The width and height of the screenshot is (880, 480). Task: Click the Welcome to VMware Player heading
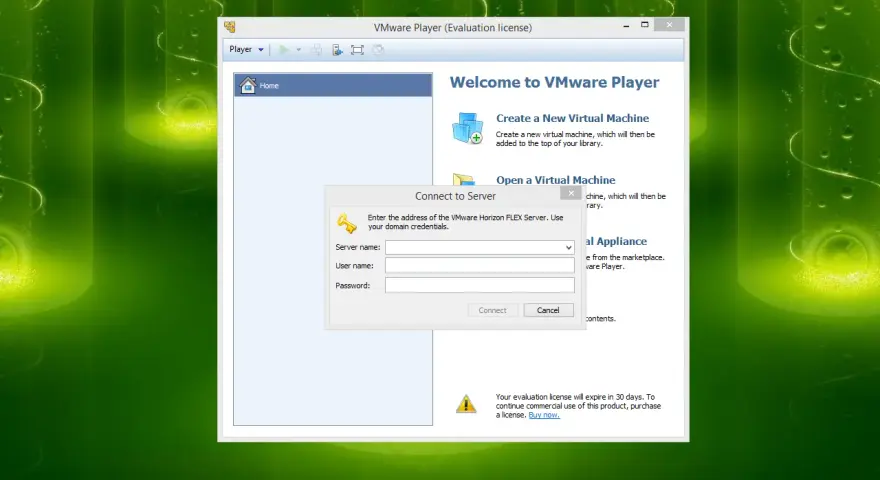554,82
